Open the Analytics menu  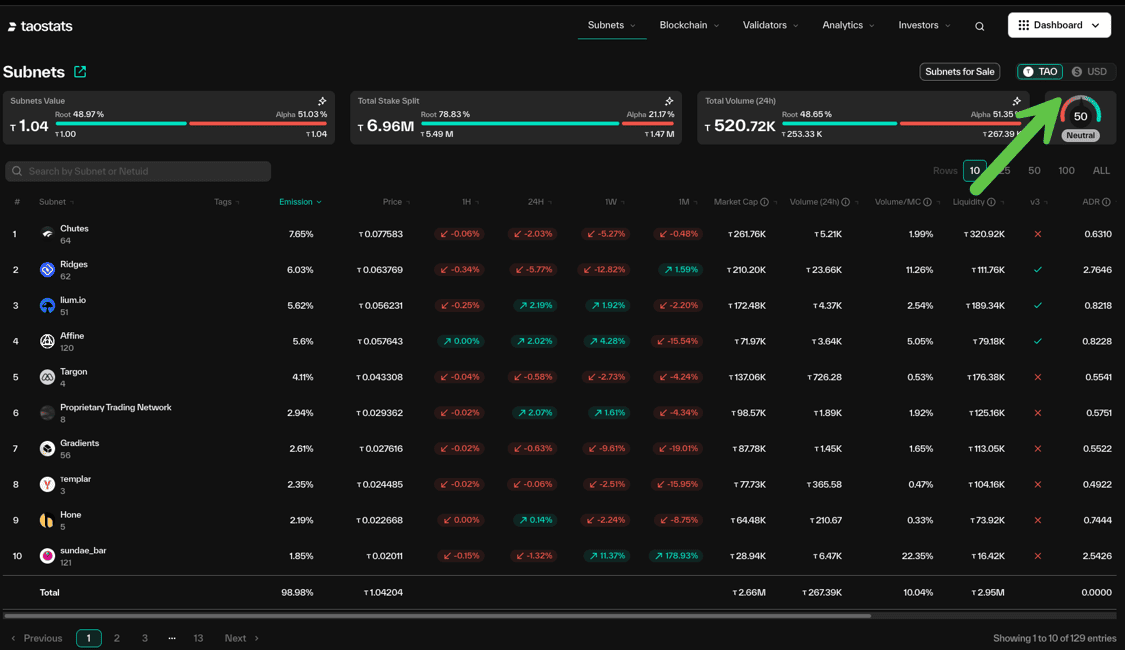click(x=848, y=25)
